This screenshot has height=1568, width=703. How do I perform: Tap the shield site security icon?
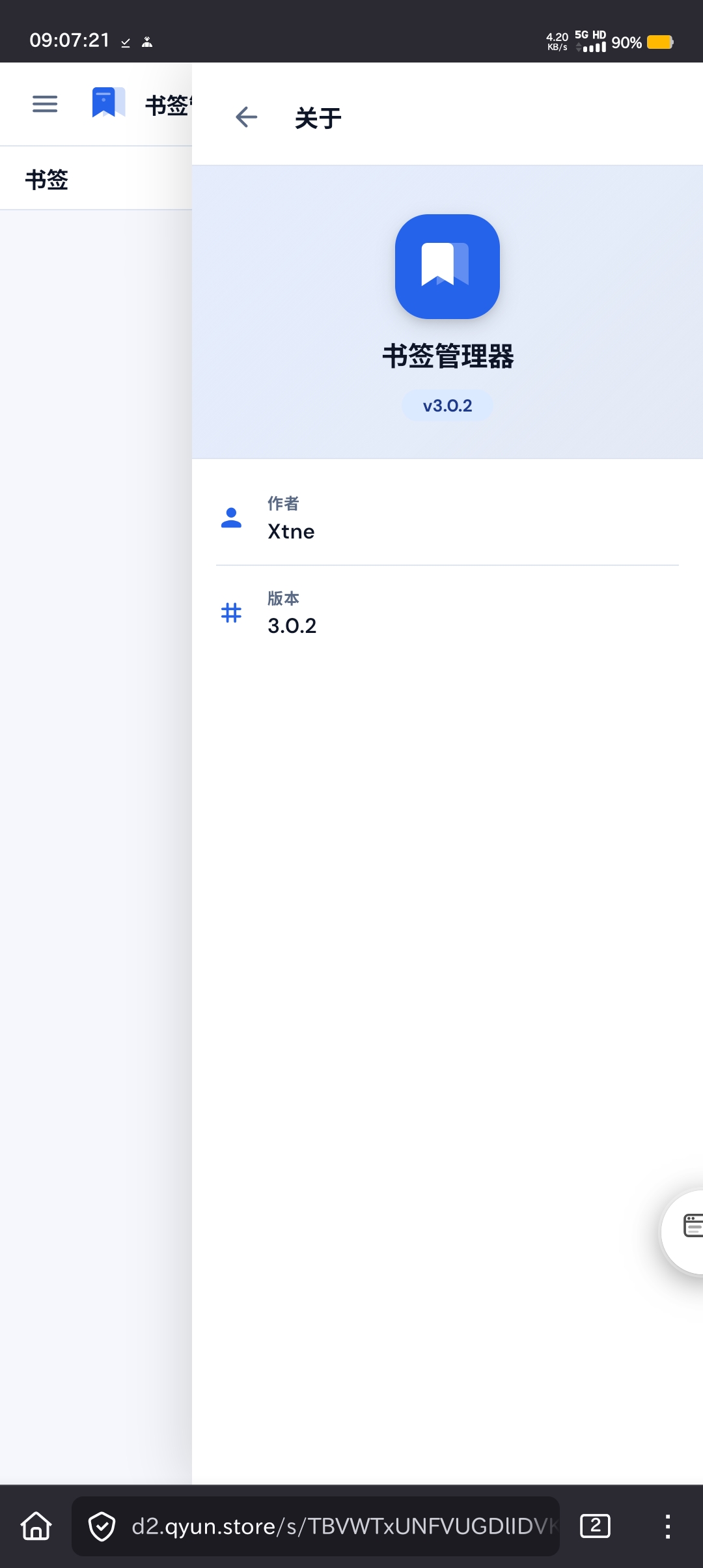click(x=102, y=1526)
